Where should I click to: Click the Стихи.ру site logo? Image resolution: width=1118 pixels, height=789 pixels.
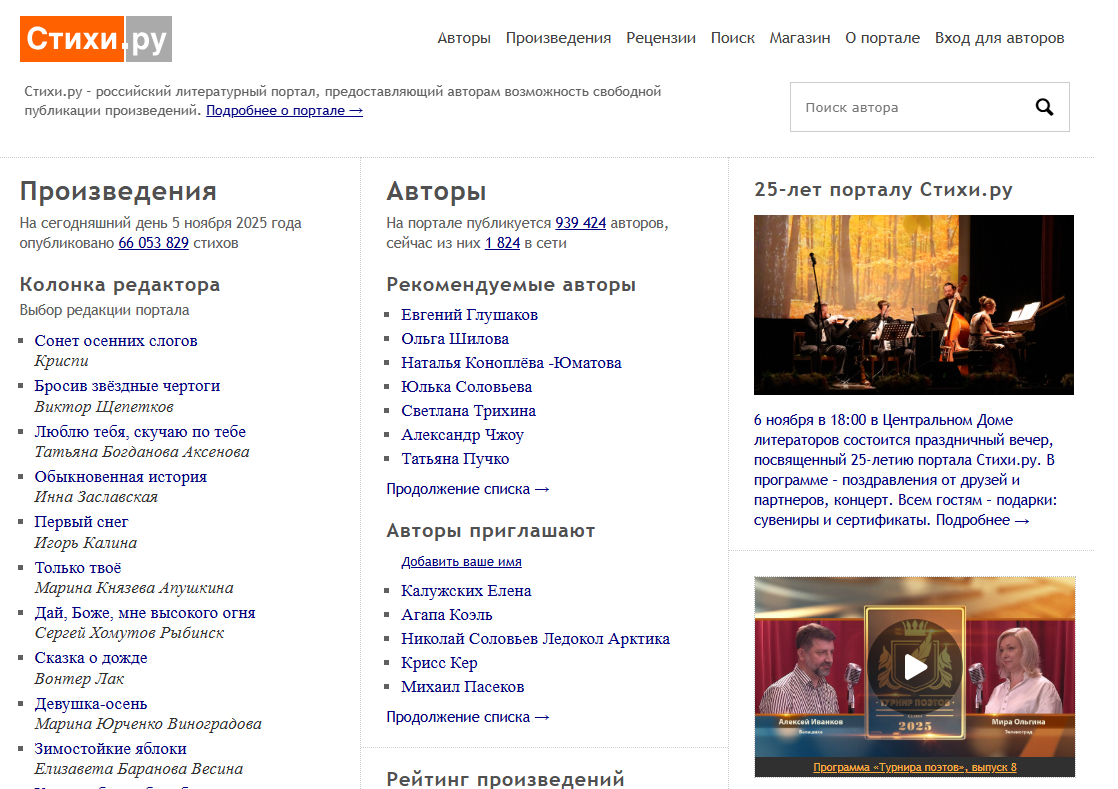click(96, 39)
